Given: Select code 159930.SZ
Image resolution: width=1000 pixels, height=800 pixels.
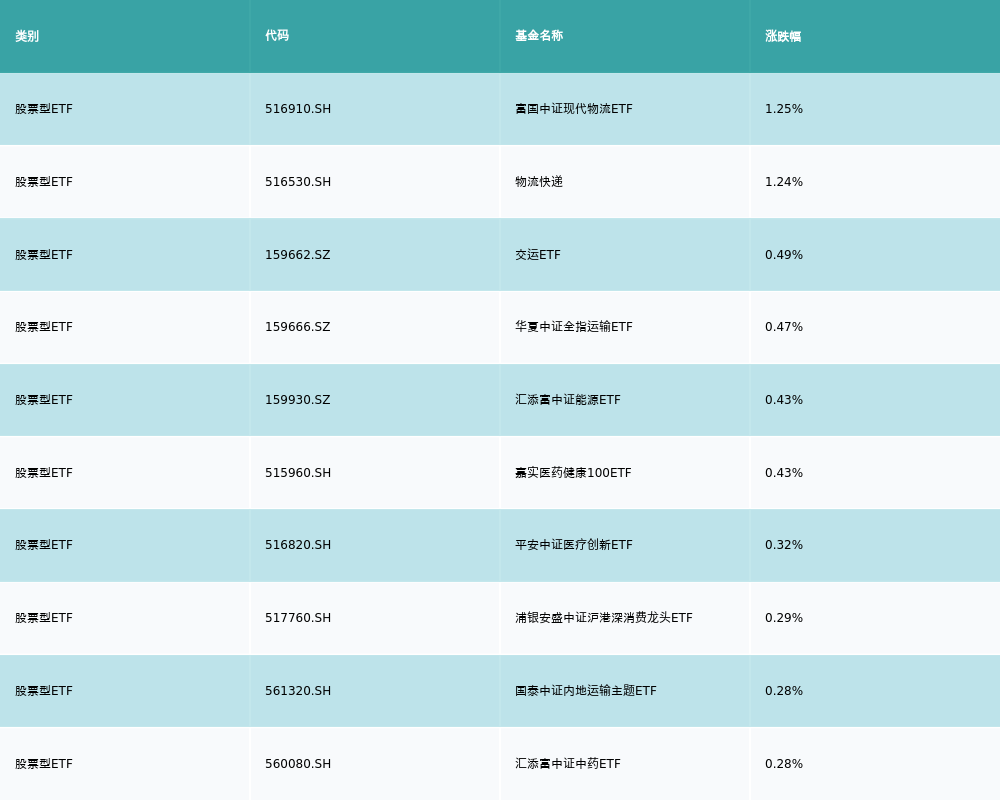Looking at the screenshot, I should tap(298, 400).
